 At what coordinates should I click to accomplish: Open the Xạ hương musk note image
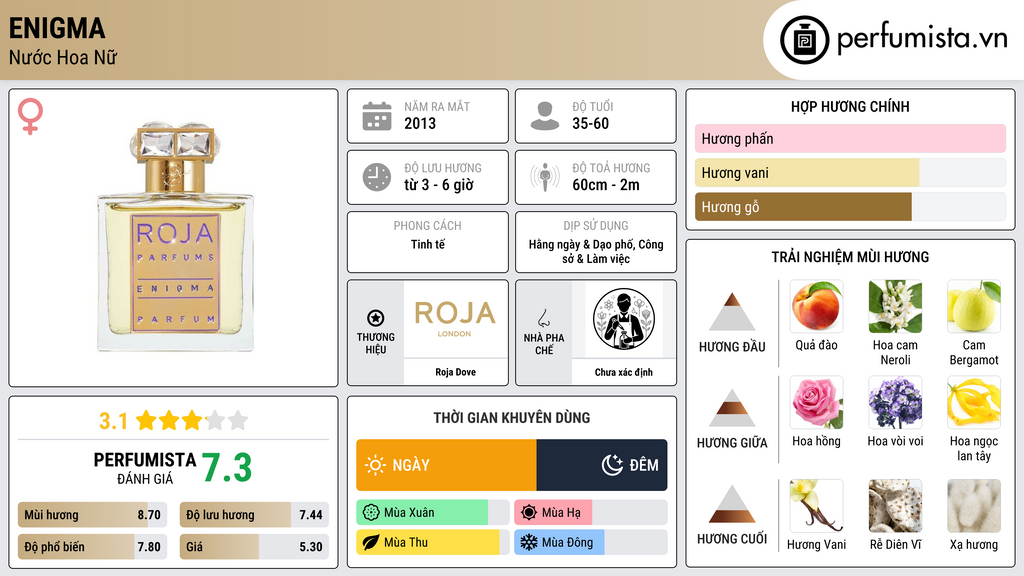click(974, 506)
